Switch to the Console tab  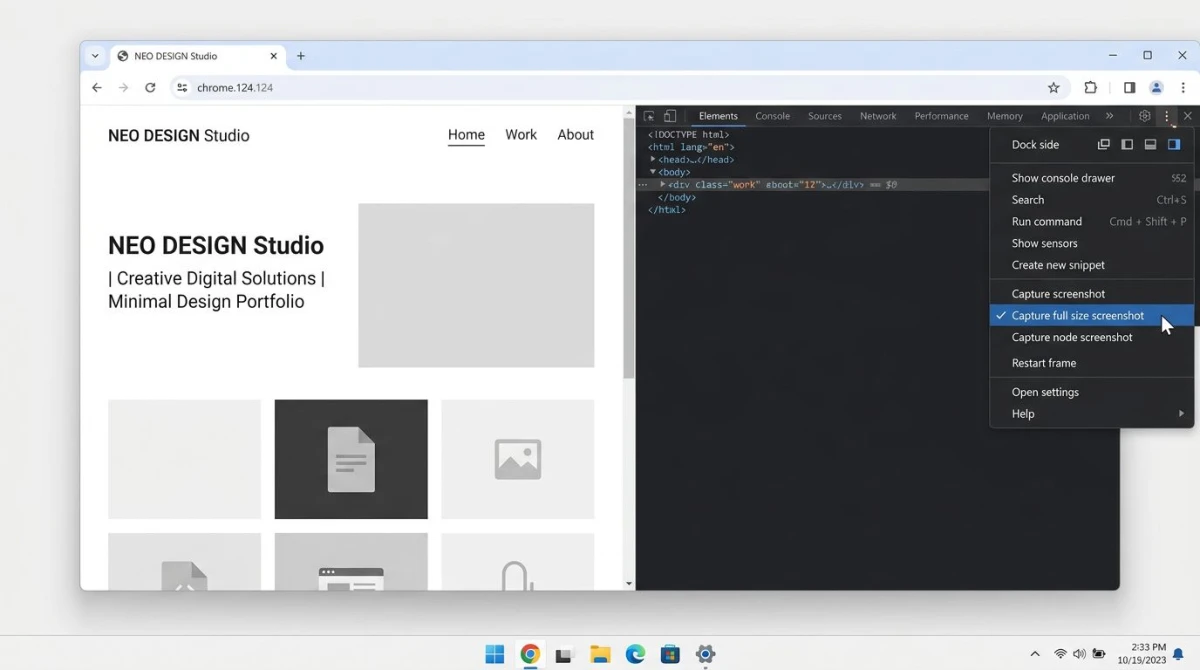click(x=772, y=116)
